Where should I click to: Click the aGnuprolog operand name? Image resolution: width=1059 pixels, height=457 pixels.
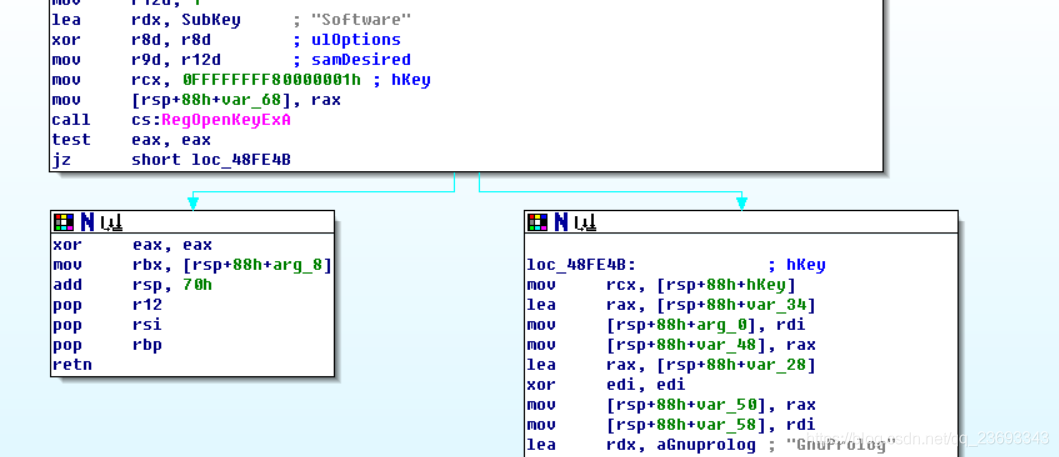[705, 445]
